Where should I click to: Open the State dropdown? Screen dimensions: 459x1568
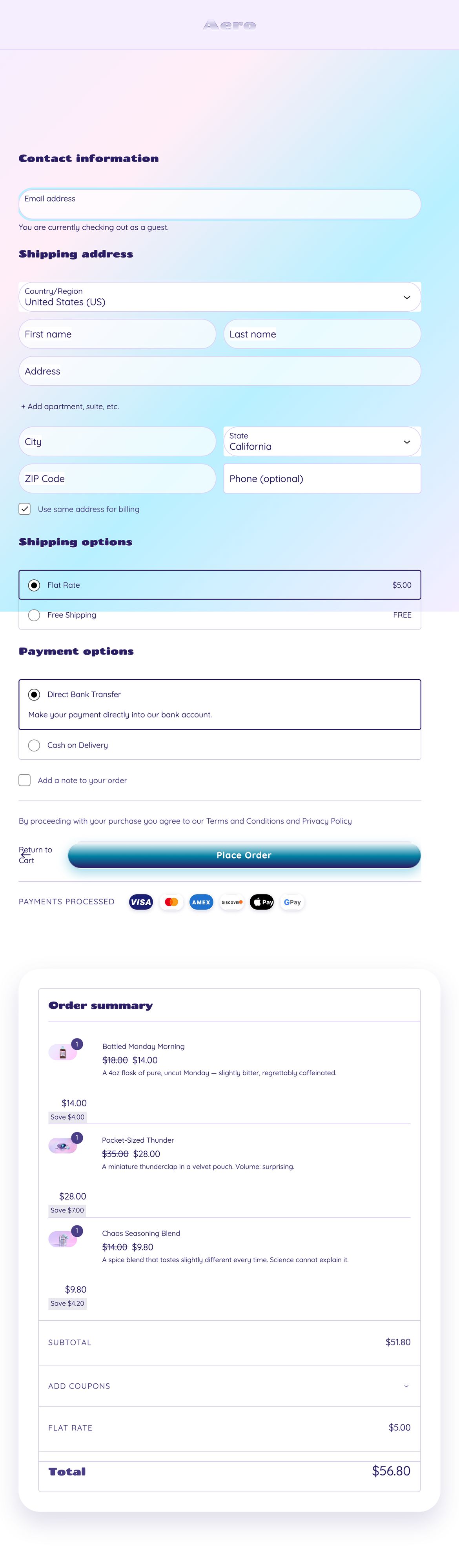(x=322, y=442)
